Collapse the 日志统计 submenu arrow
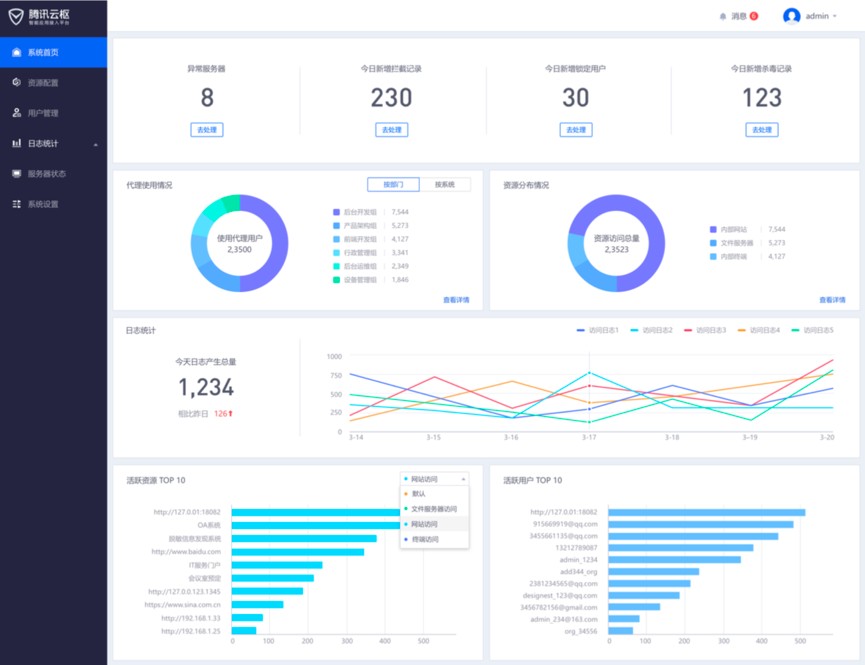865x665 pixels. click(96, 144)
